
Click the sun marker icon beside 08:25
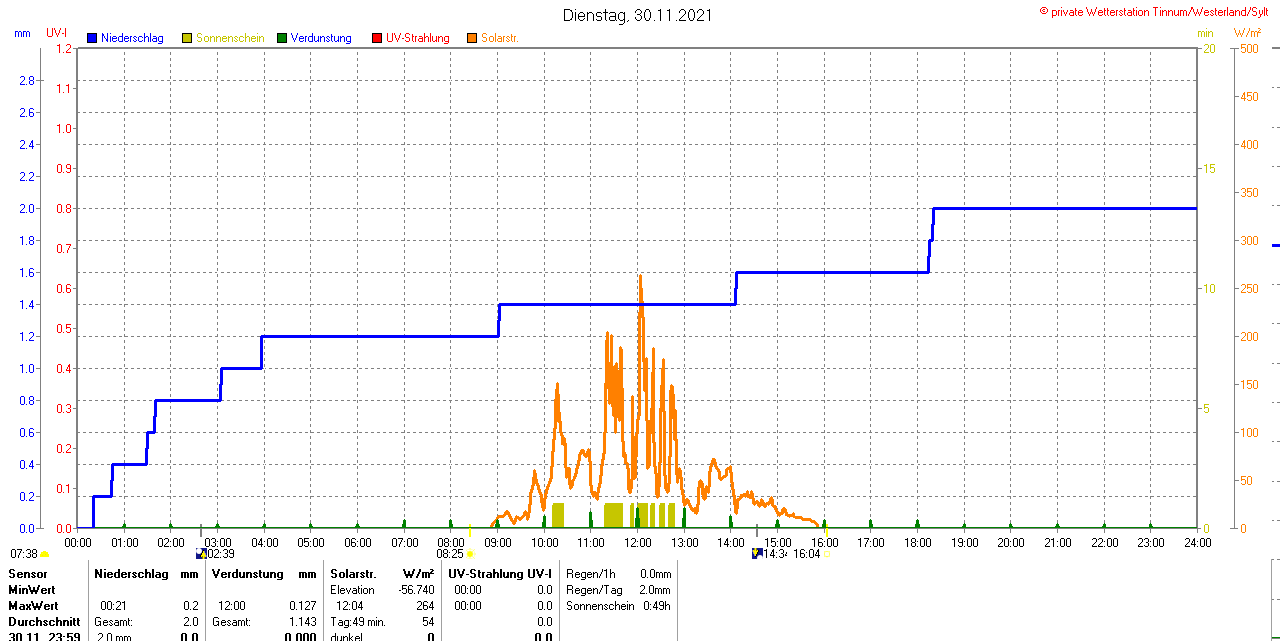471,553
